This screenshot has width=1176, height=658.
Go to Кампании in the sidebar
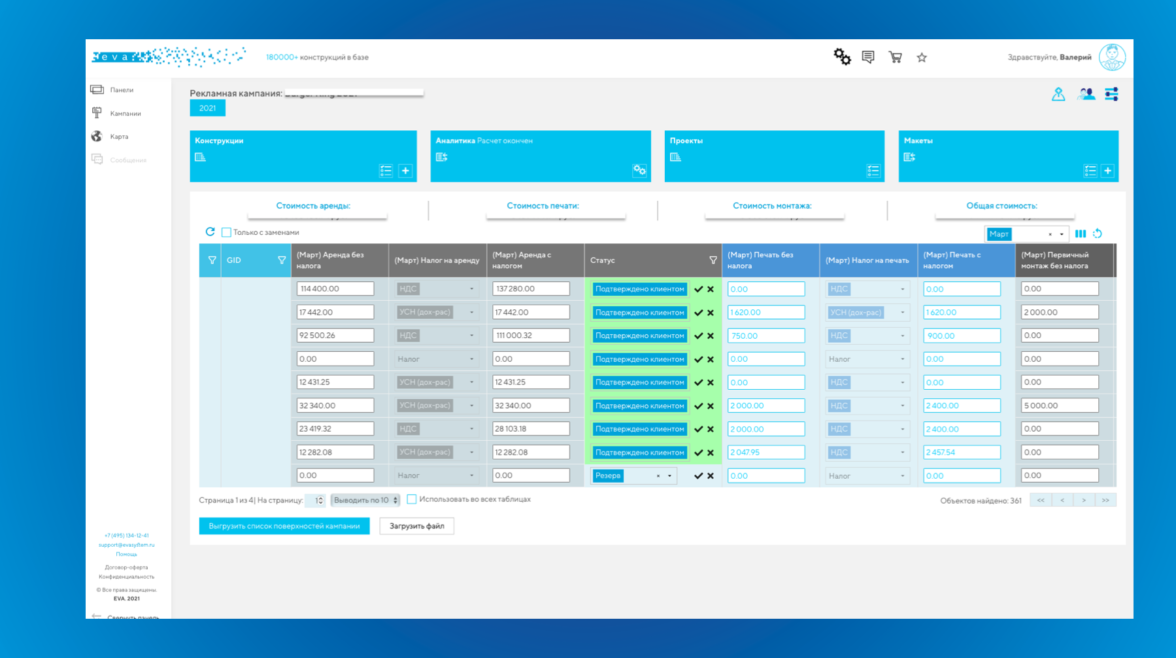click(125, 113)
